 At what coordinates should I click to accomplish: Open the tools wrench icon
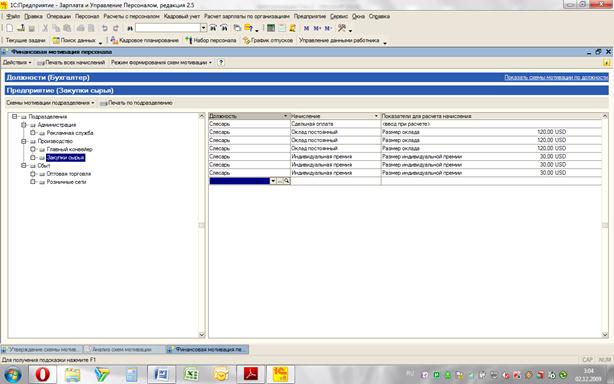[x=342, y=28]
